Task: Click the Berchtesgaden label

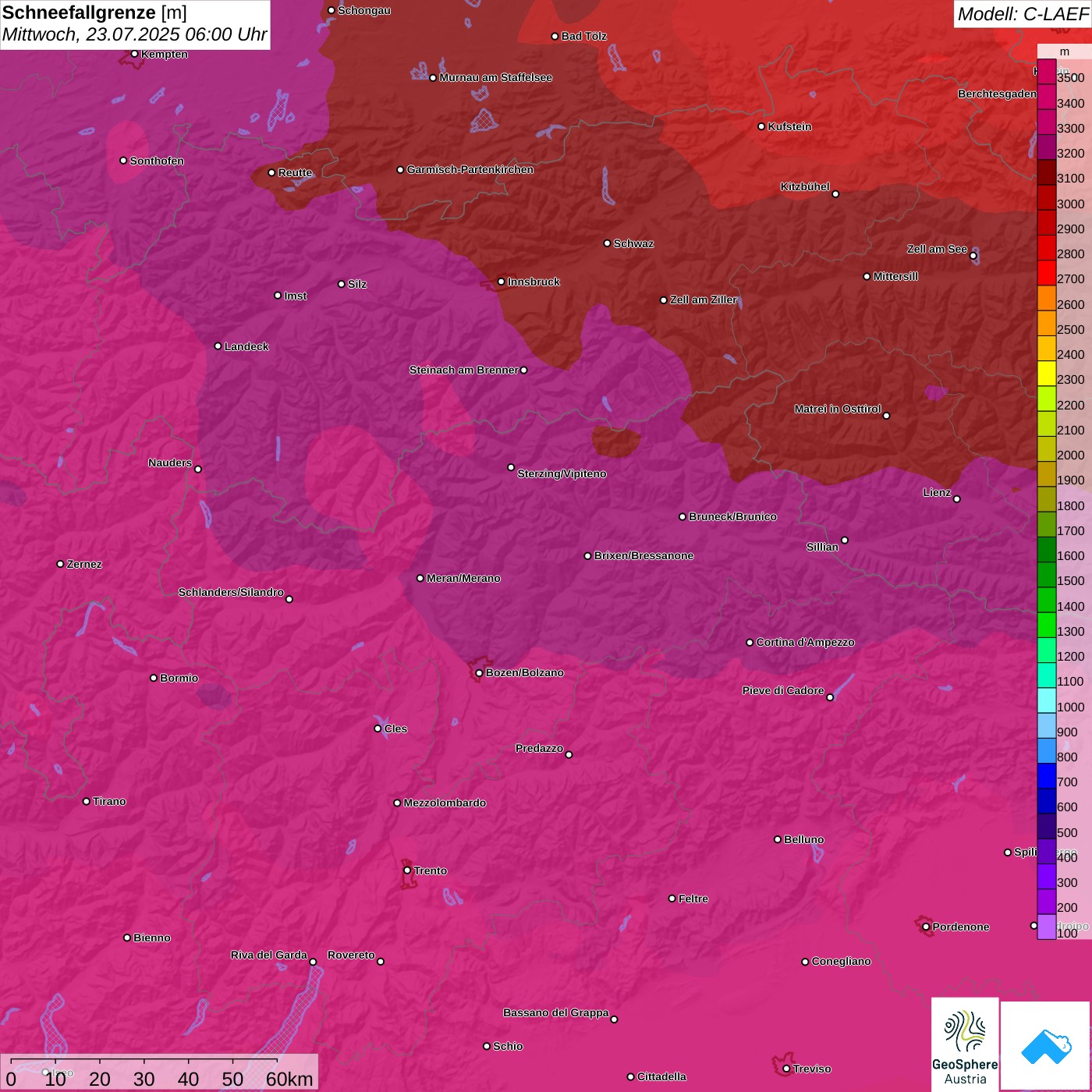Action: pyautogui.click(x=997, y=94)
